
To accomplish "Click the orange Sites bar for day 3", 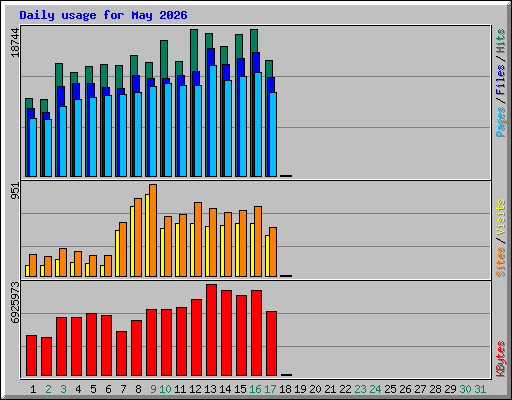I will point(63,262).
